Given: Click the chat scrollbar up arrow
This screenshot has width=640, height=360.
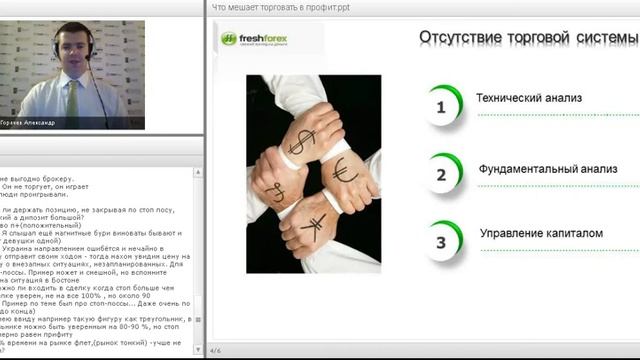Looking at the screenshot, I should (x=198, y=173).
